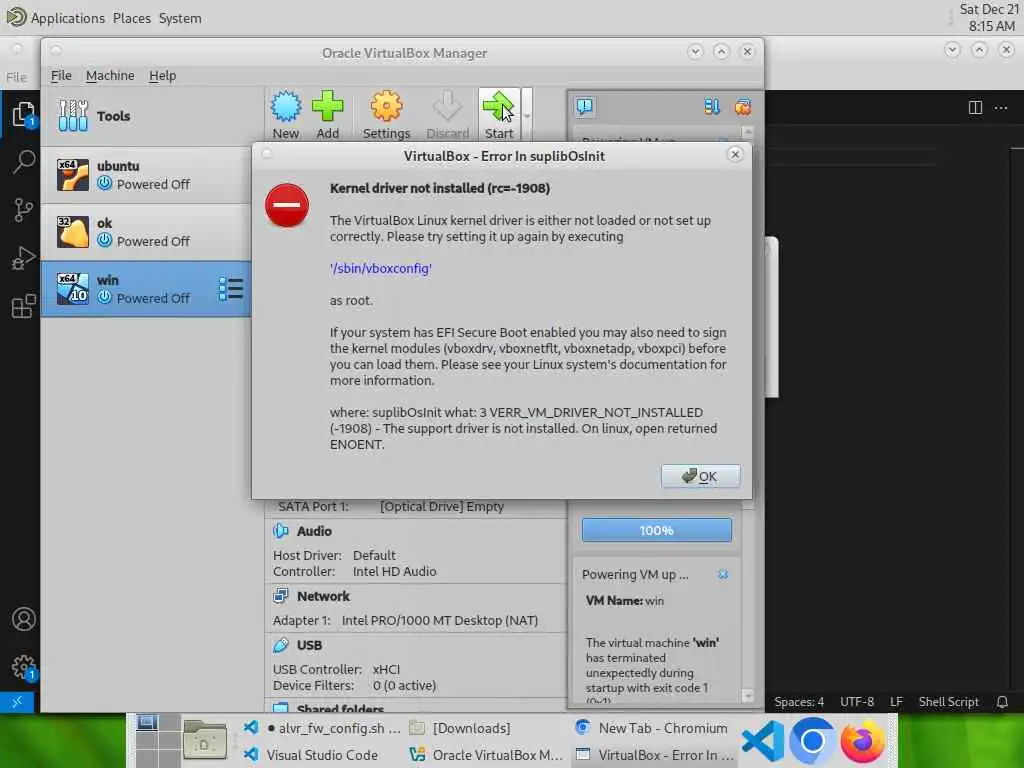Click OK in the VirtualBox error dialog
The image size is (1024, 768).
(700, 476)
